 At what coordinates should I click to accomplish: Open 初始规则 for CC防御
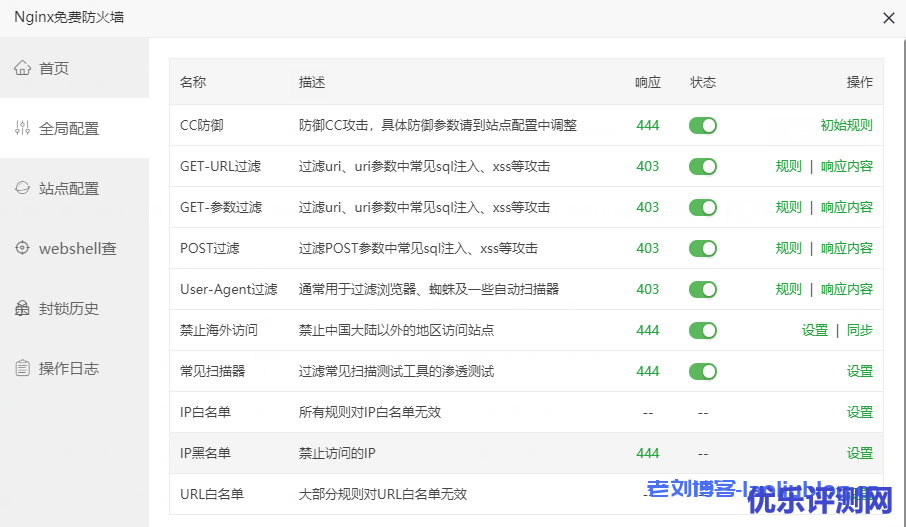(x=846, y=126)
